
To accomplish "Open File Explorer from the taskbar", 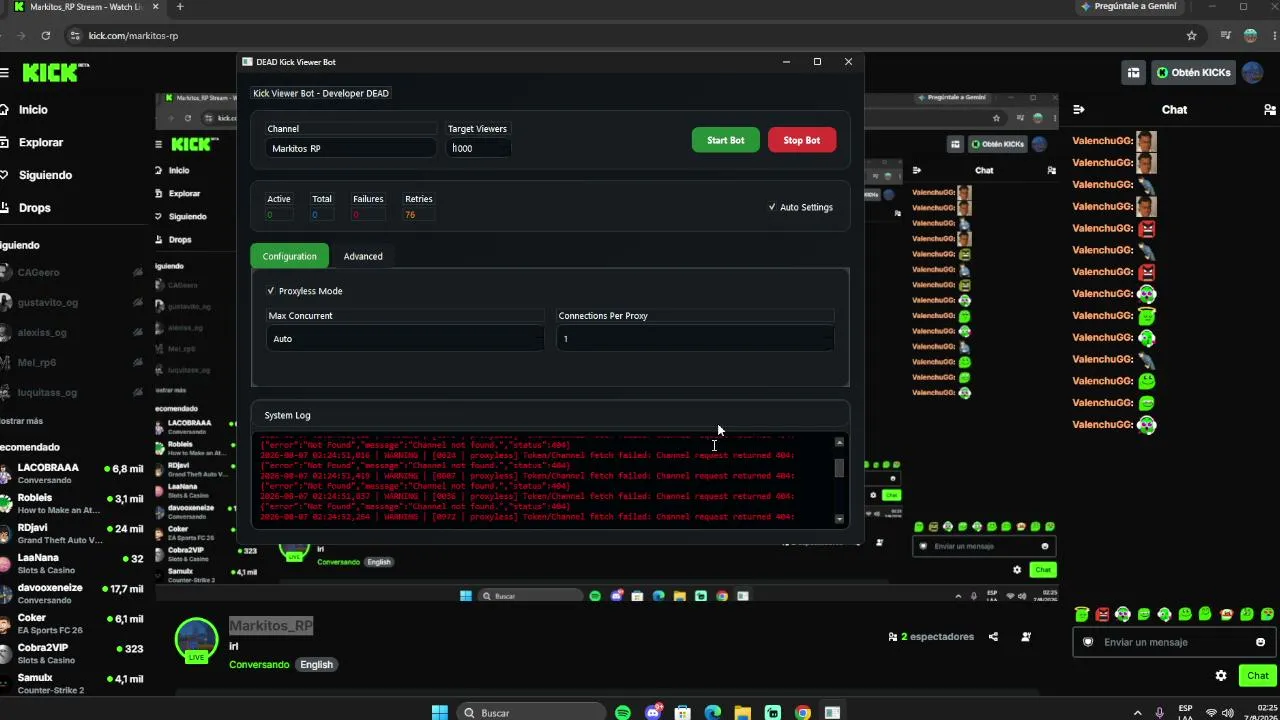I will click(x=743, y=712).
